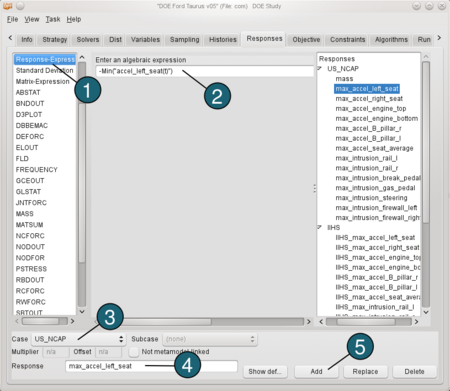Switch to the Solvers tab
The image size is (450, 391).
click(x=88, y=40)
